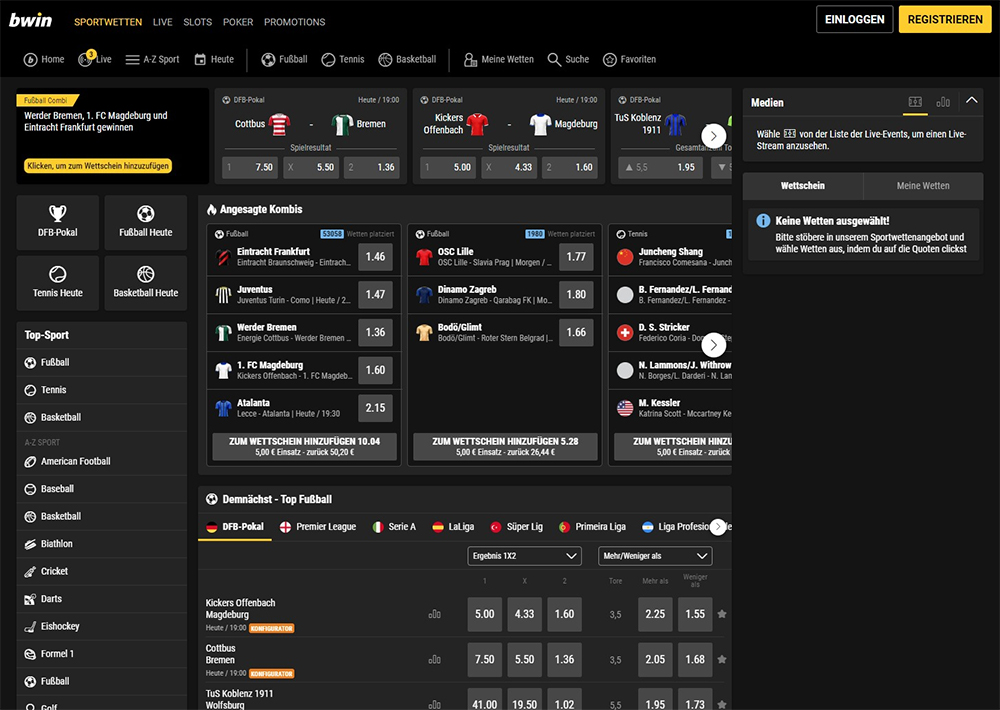Toggle odds 5.00 for Kickers Offenbach in list
Viewport: 1000px width, 710px height.
pos(485,614)
